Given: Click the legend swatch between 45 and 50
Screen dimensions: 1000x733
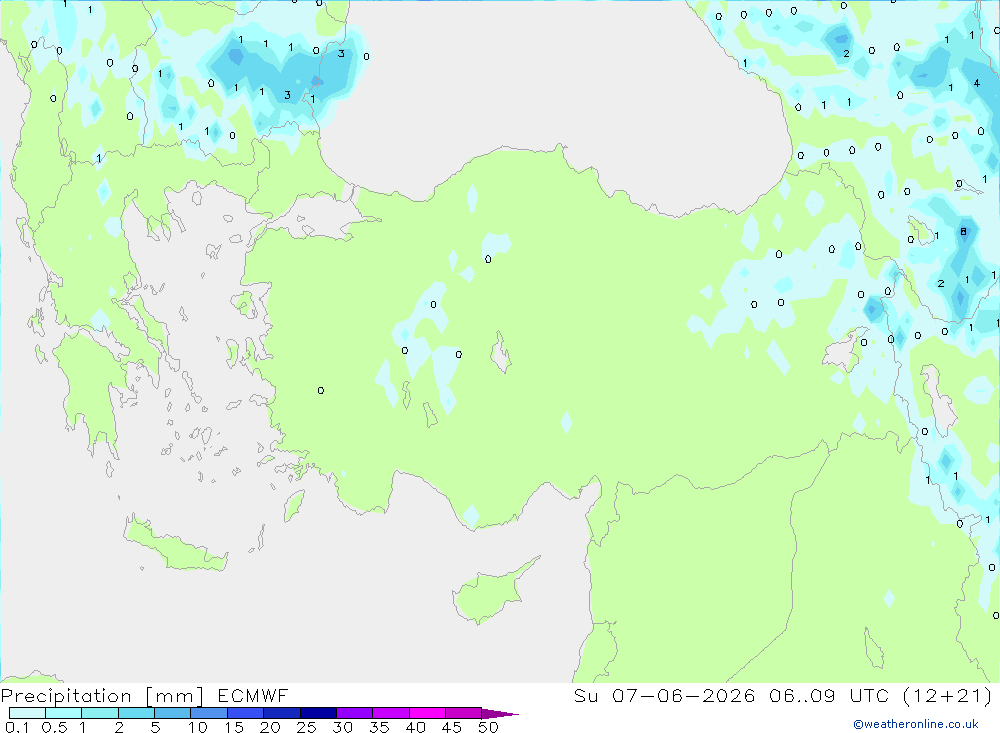Looking at the screenshot, I should coord(463,713).
